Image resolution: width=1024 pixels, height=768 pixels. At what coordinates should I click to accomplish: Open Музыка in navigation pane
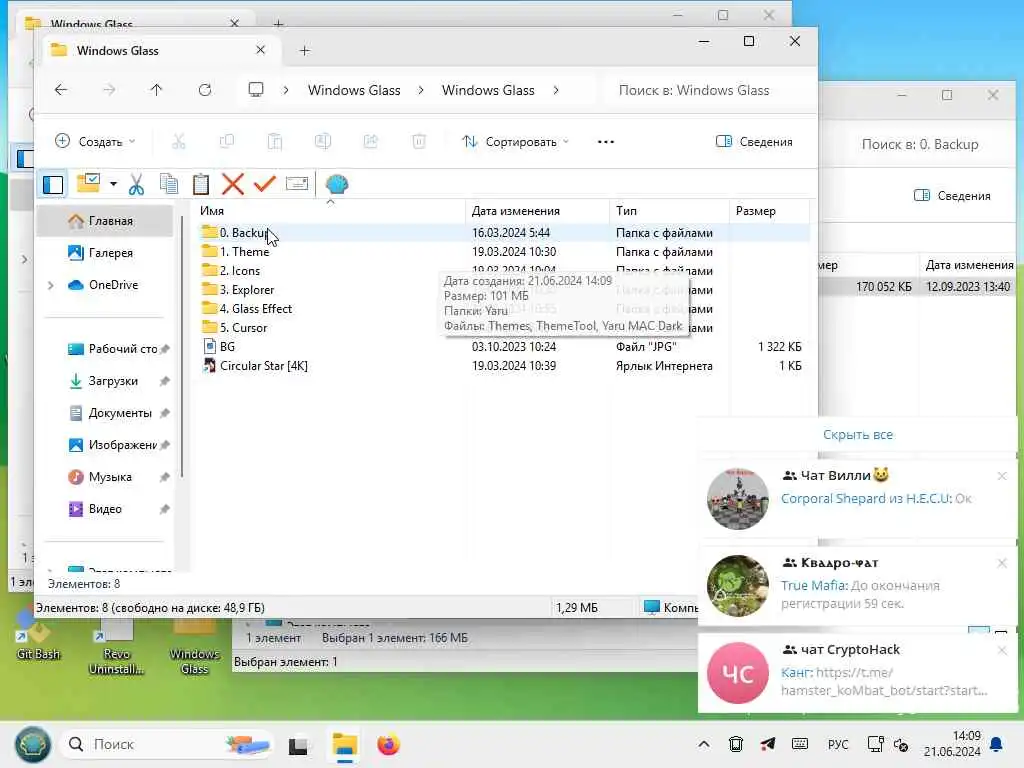pyautogui.click(x=104, y=477)
